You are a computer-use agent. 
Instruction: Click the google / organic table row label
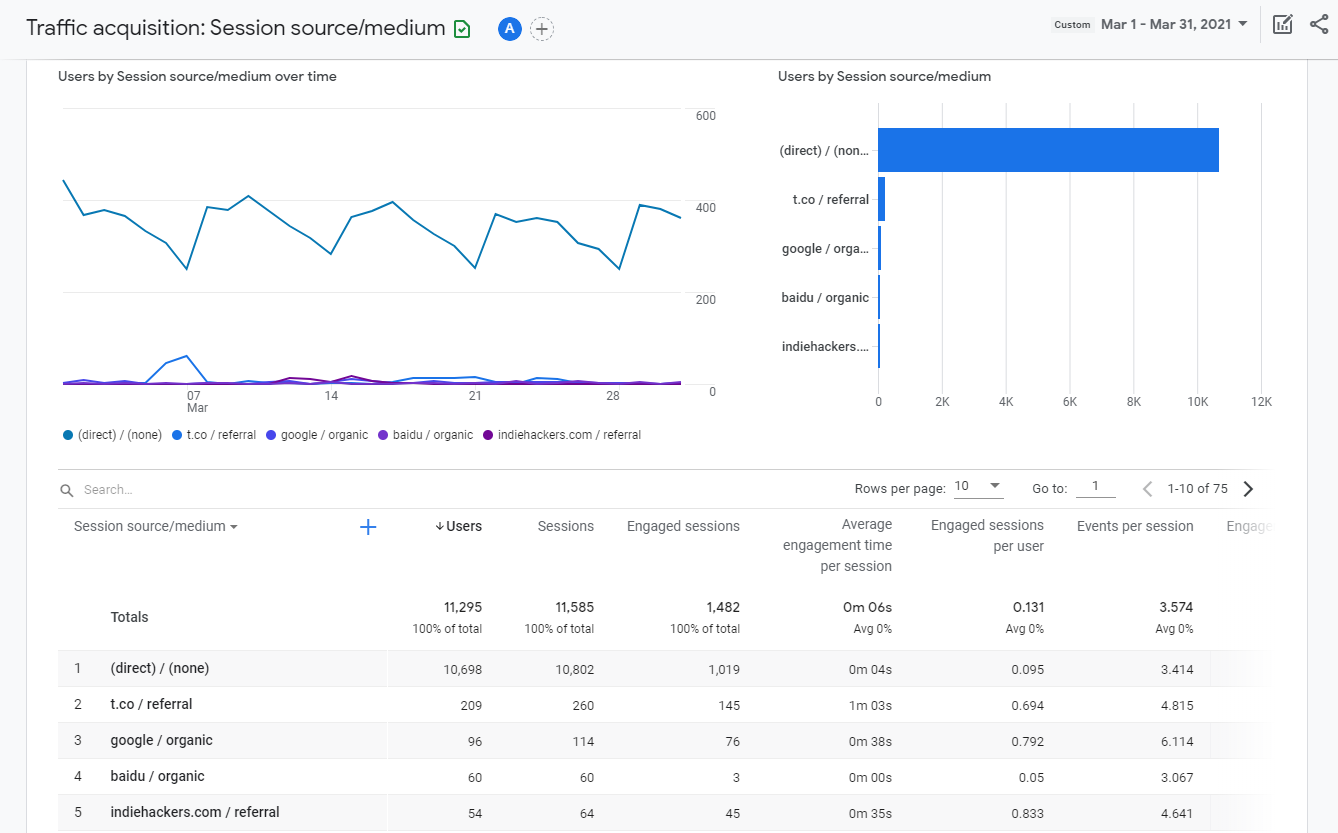(161, 740)
